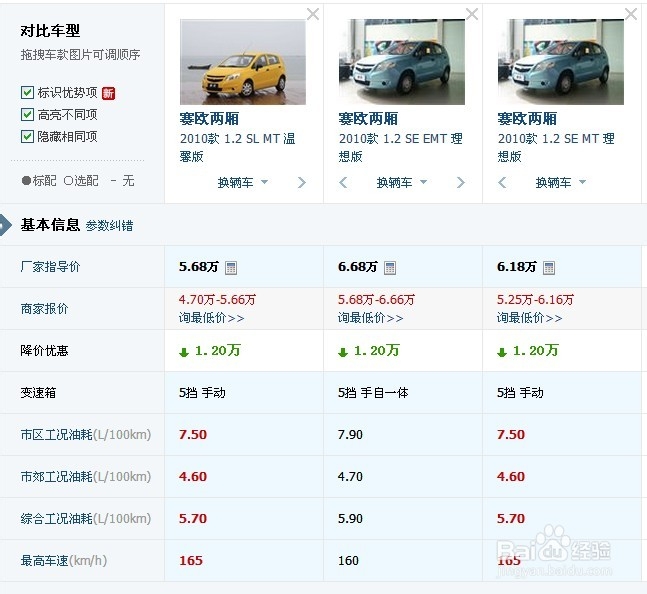Click the 市郊工况油耗 row label
This screenshot has width=647, height=594.
pos(86,476)
